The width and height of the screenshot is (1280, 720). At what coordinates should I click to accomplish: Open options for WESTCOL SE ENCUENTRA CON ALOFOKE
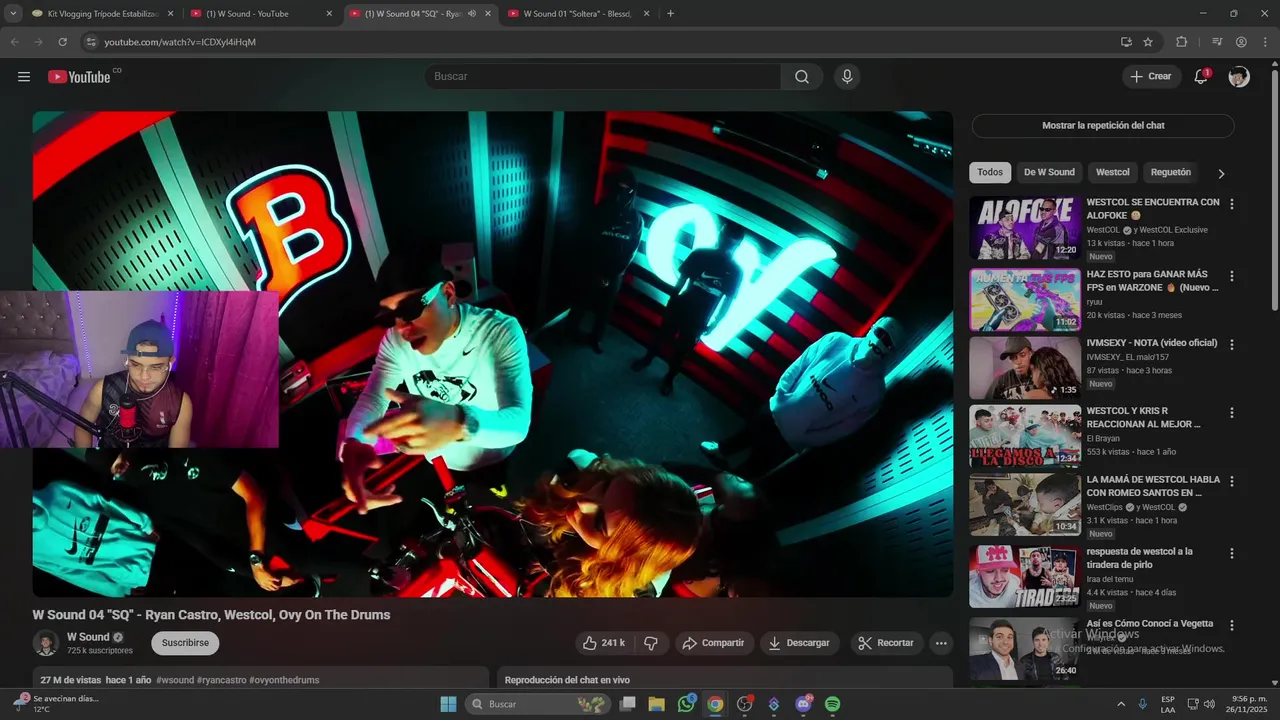1232,204
